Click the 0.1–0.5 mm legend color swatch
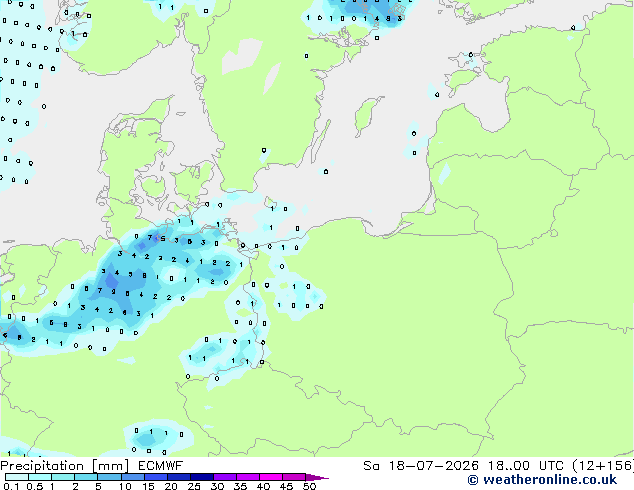Image resolution: width=634 pixels, height=490 pixels. (x=17, y=477)
